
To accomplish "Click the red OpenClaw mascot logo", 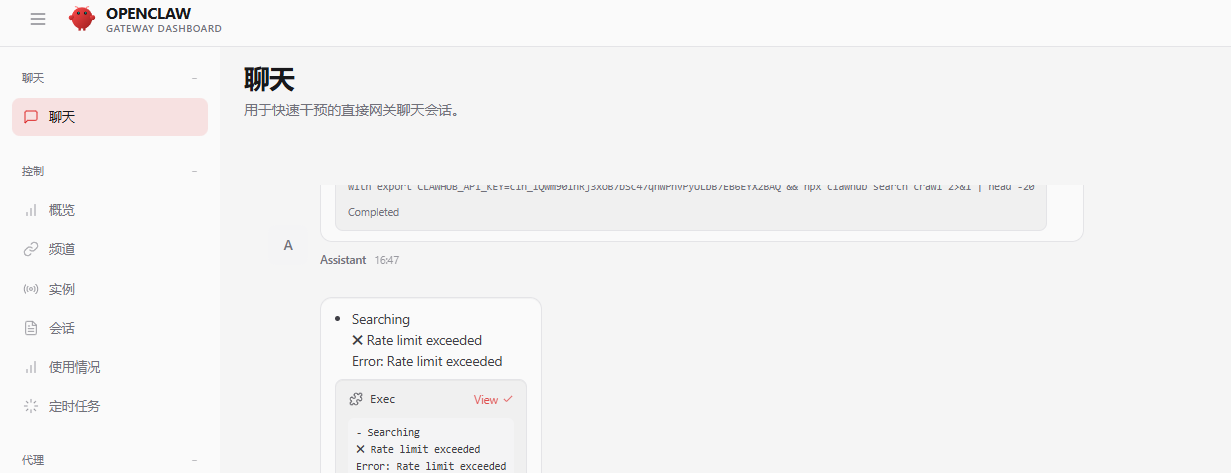I will coord(82,19).
